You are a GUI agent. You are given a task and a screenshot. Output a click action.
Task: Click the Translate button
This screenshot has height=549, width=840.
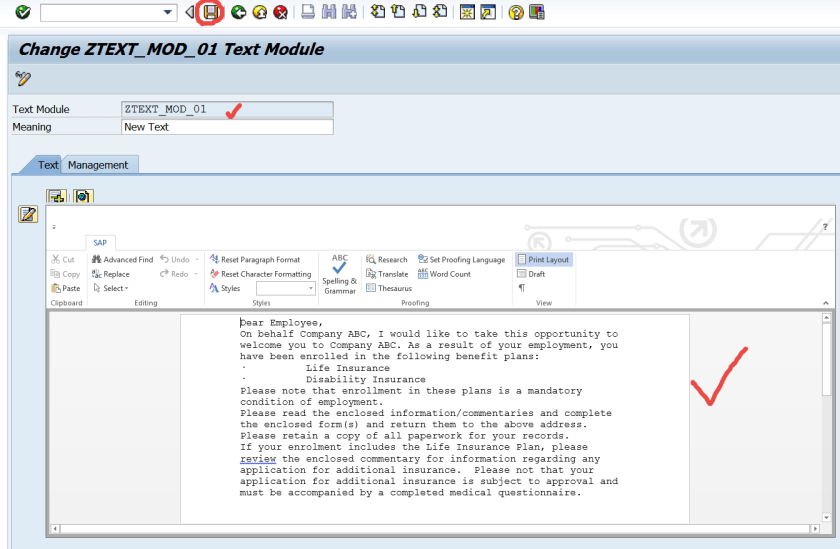coord(387,274)
